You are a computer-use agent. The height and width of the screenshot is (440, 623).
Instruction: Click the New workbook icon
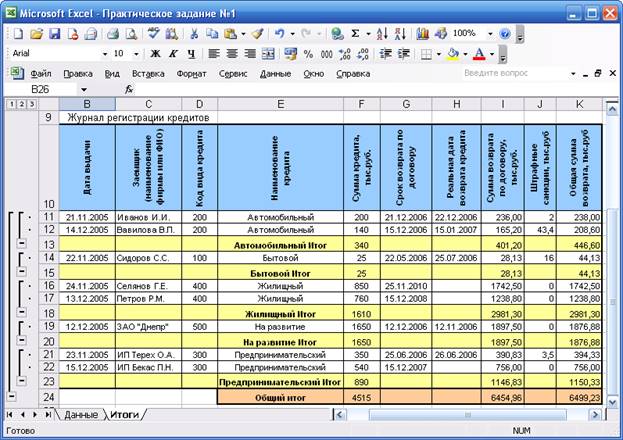(x=17, y=34)
